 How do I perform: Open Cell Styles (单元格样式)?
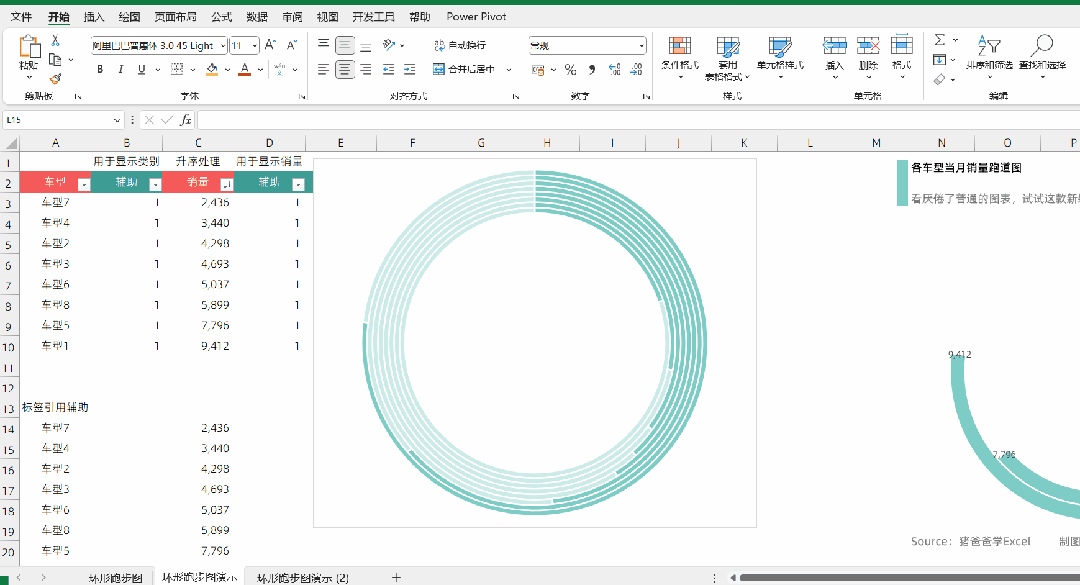780,57
